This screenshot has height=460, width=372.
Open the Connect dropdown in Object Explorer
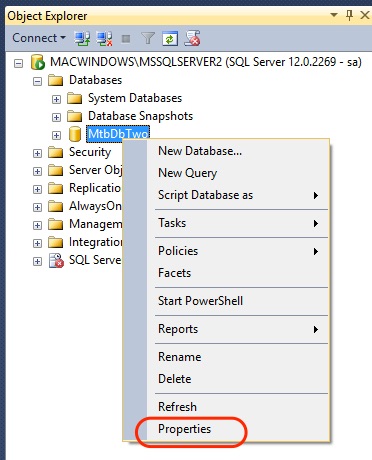pos(38,38)
